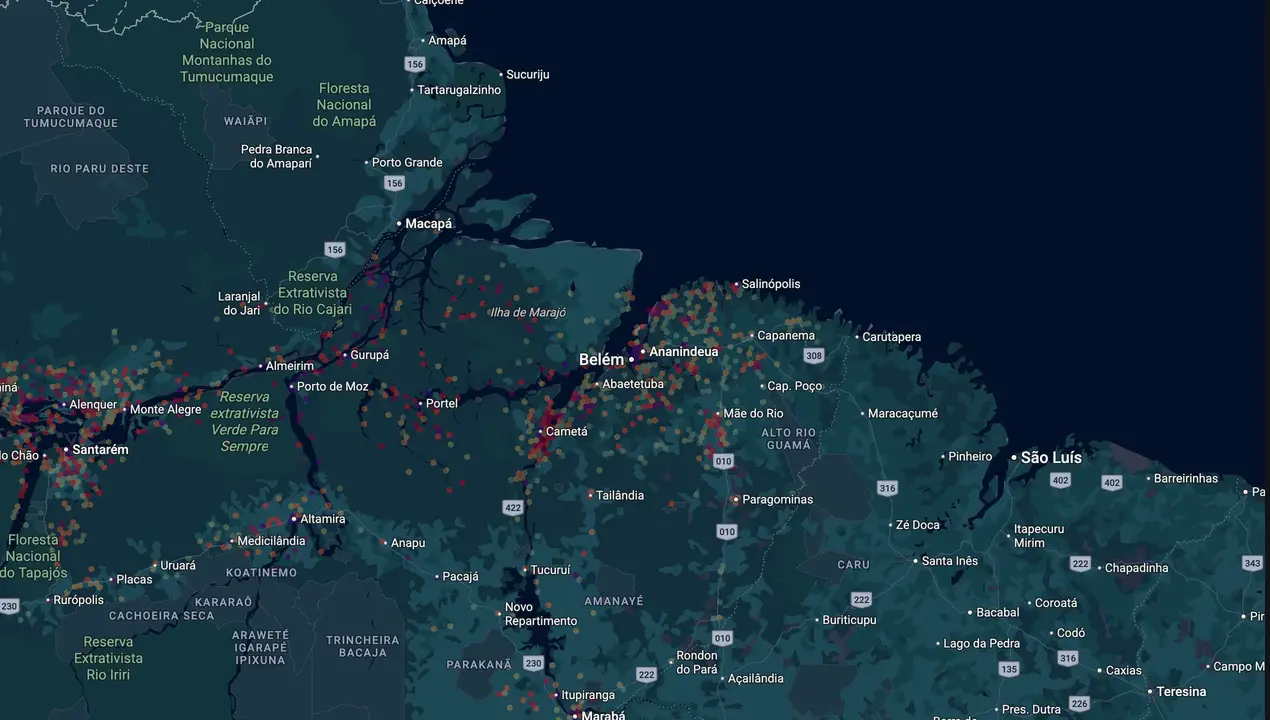Click the Alto Rio Guamá label
This screenshot has width=1270, height=720.
click(x=789, y=439)
